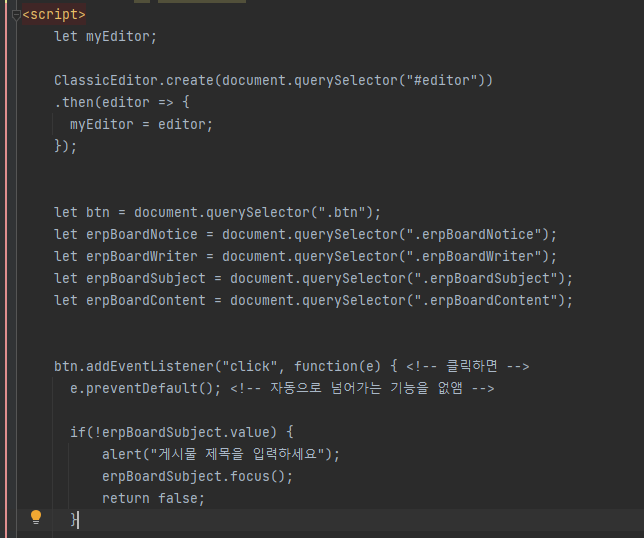
Task: Click the btn.addEventListener line
Action: click(292, 366)
